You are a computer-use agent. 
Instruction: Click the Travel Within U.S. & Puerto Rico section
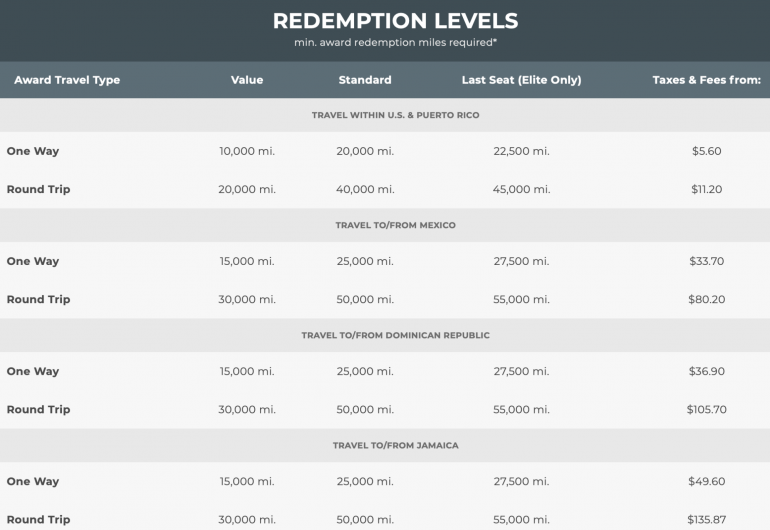point(395,115)
